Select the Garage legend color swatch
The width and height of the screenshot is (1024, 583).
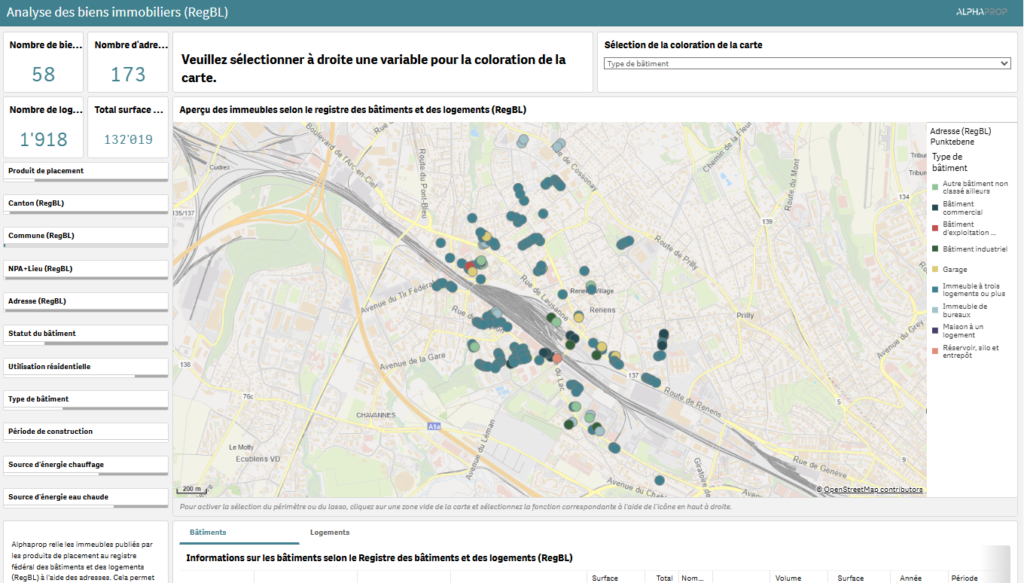935,270
